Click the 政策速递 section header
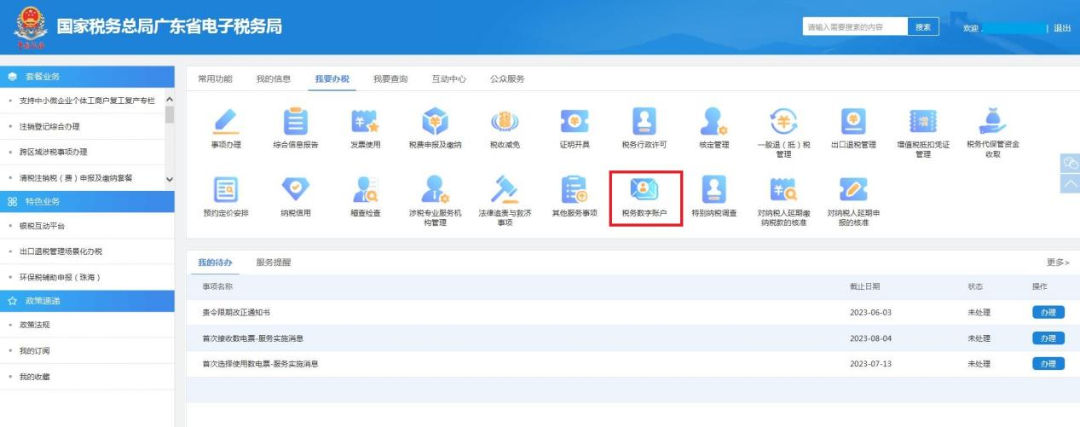This screenshot has width=1080, height=427. pyautogui.click(x=87, y=301)
